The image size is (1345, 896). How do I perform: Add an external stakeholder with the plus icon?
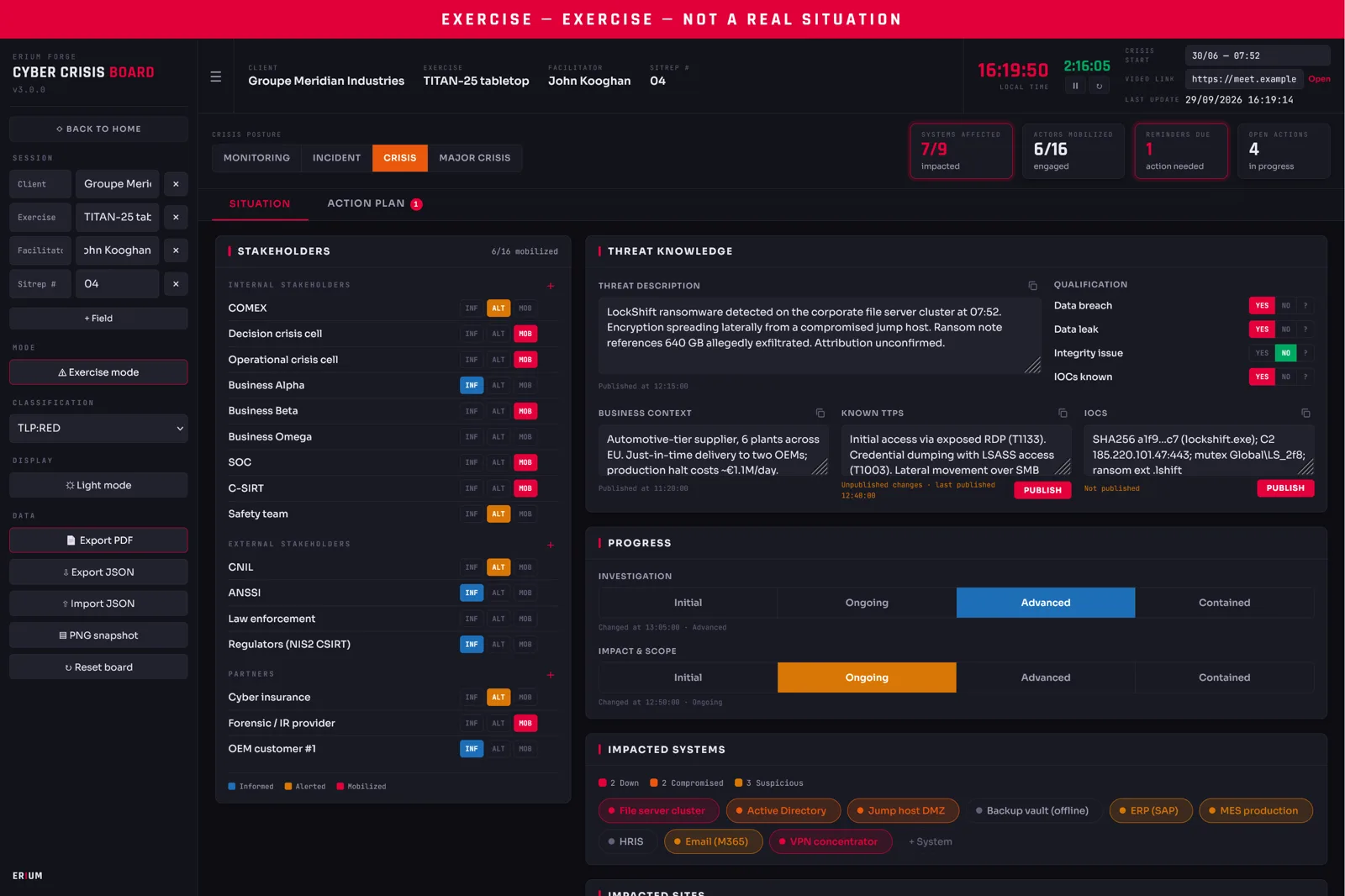(551, 545)
